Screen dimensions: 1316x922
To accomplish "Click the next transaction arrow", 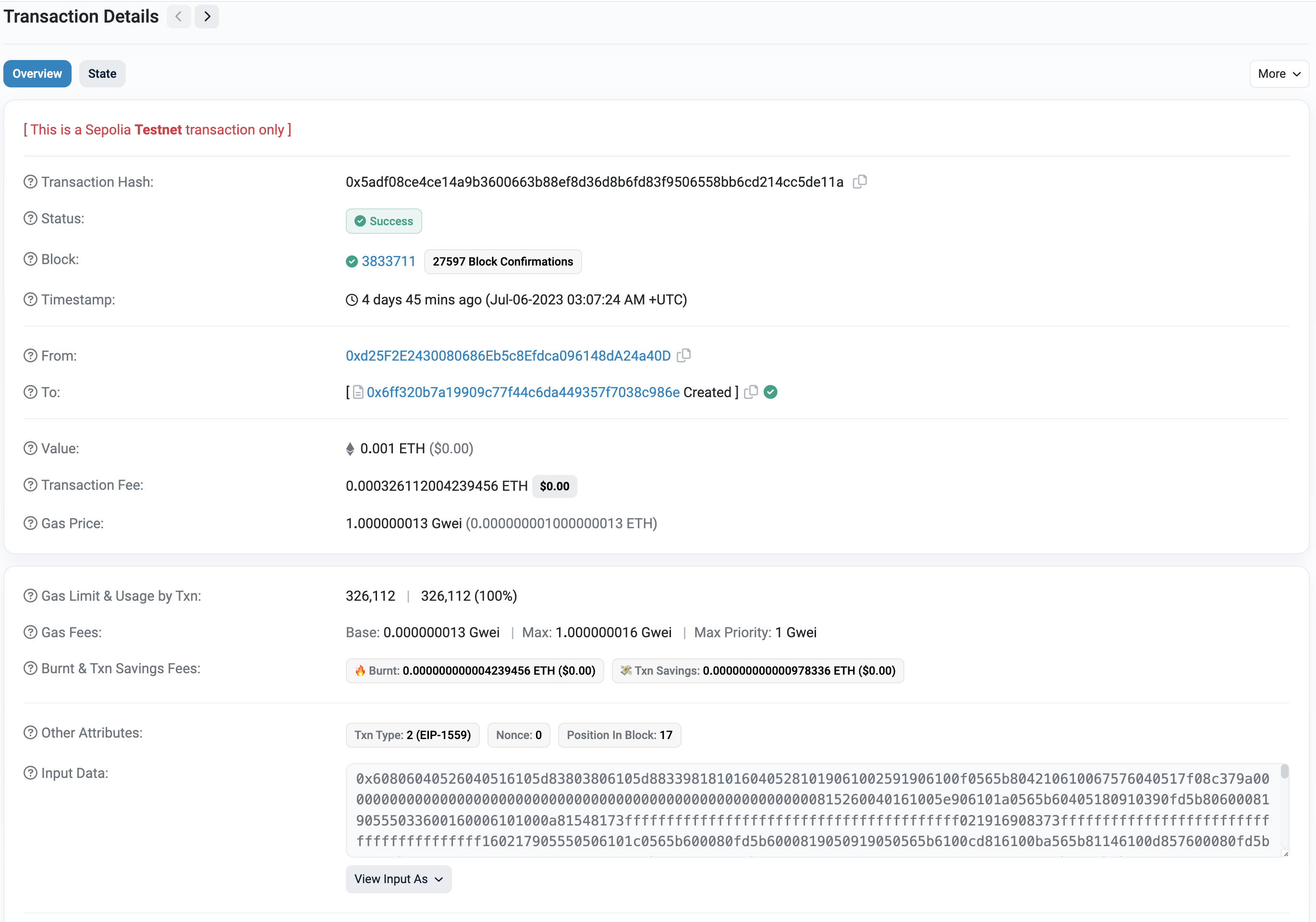I will click(207, 17).
